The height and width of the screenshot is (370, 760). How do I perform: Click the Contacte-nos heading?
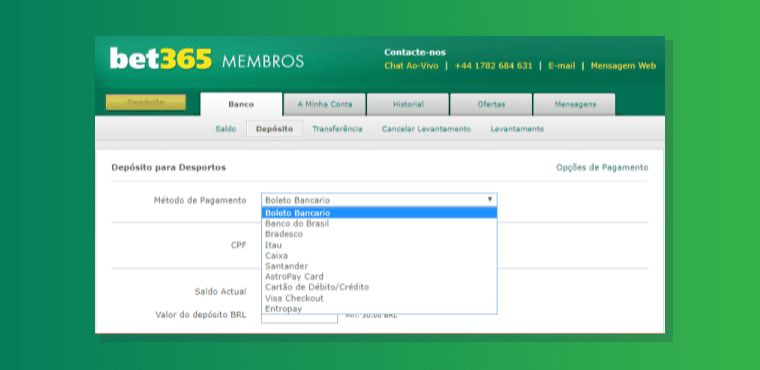(x=415, y=52)
